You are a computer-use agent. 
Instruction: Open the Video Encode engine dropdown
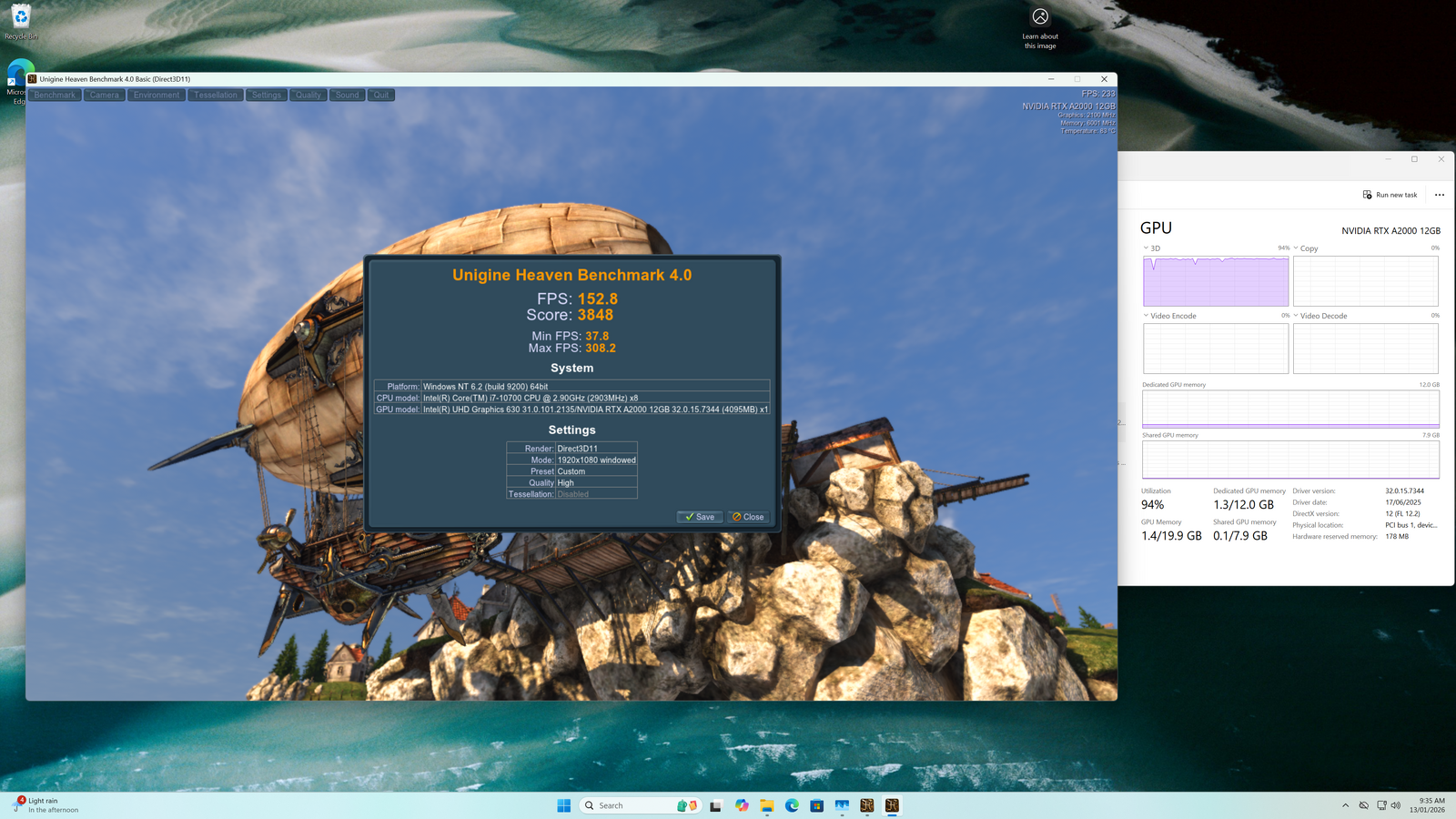point(1147,316)
